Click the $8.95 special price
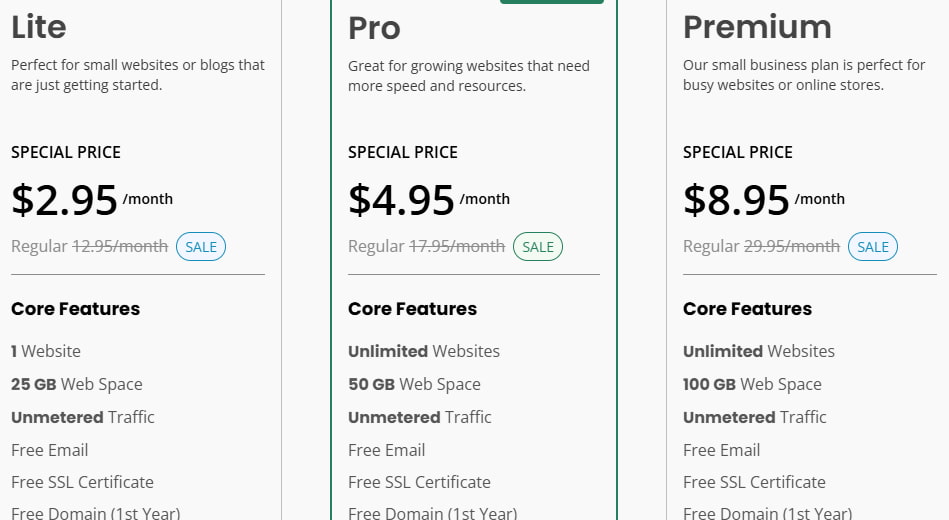The image size is (949, 520). 737,200
